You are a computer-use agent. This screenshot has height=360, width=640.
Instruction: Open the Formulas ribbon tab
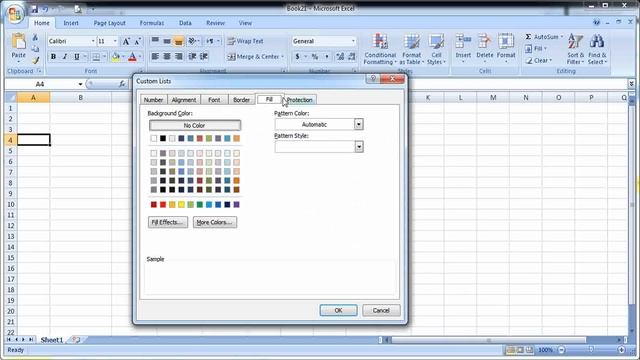point(152,23)
